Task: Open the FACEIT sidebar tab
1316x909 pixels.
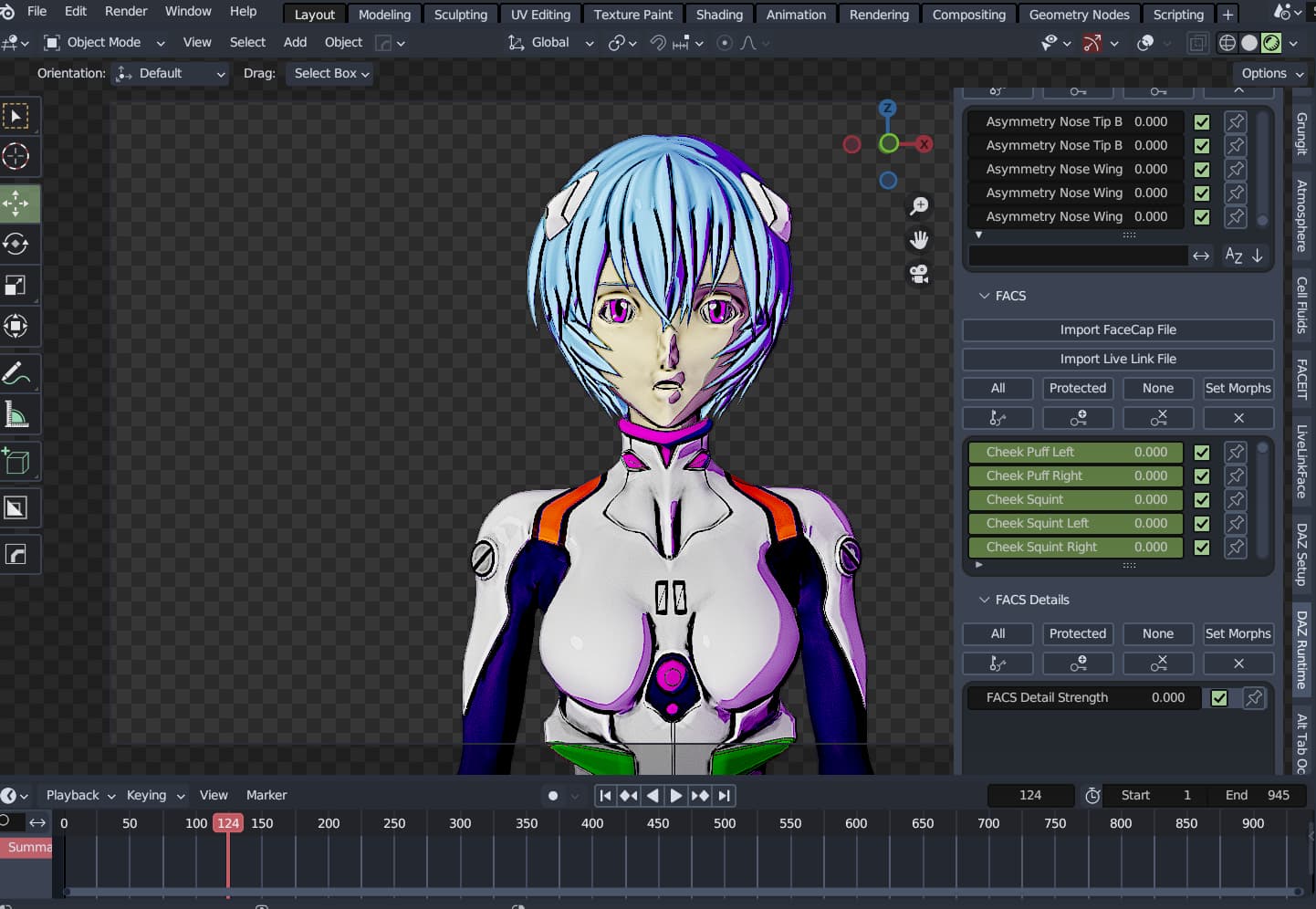Action: click(x=1302, y=380)
